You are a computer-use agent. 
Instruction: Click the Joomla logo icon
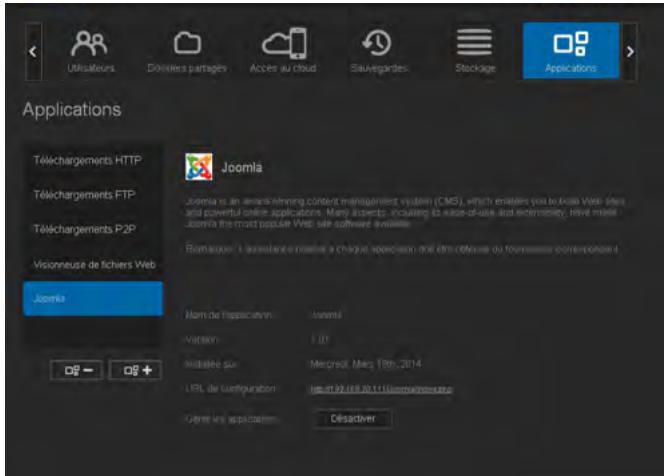[199, 167]
